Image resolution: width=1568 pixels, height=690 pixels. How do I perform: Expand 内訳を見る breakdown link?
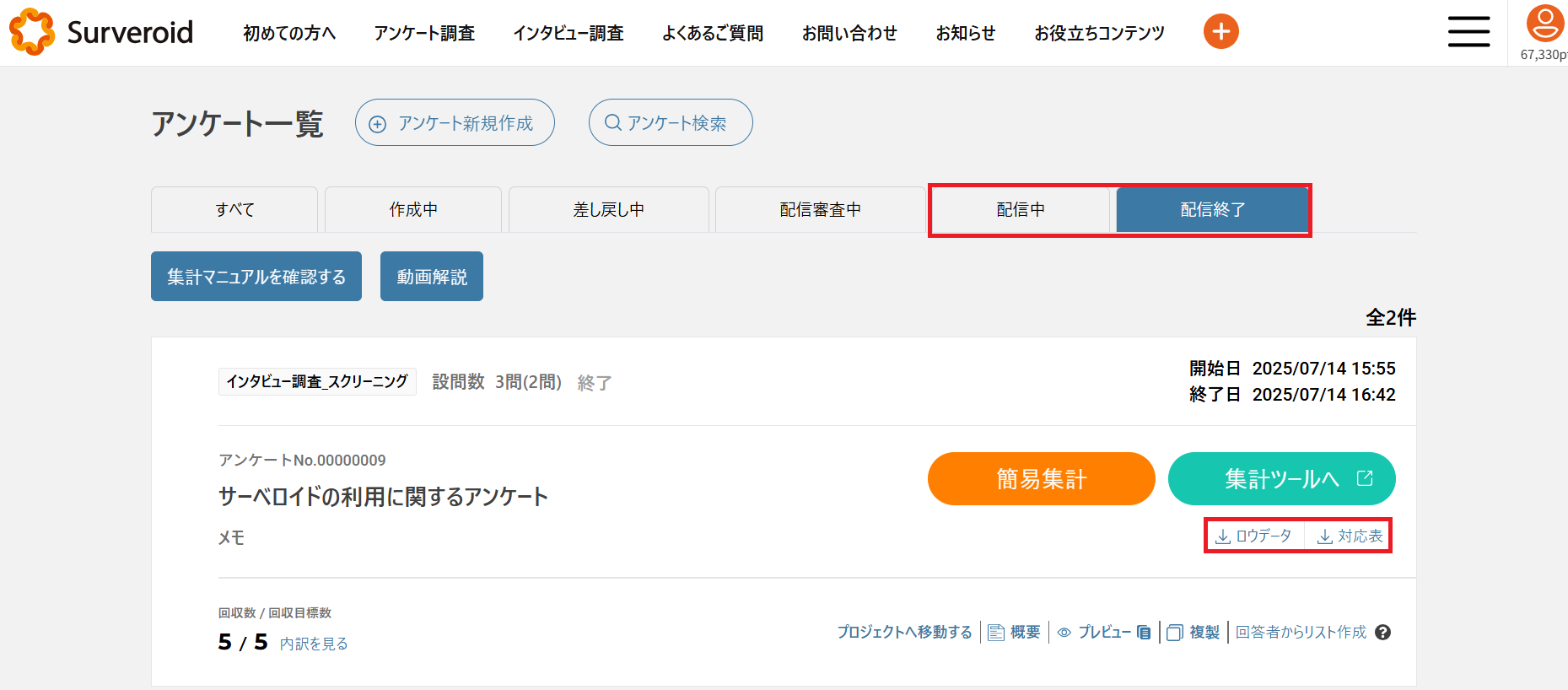(314, 644)
